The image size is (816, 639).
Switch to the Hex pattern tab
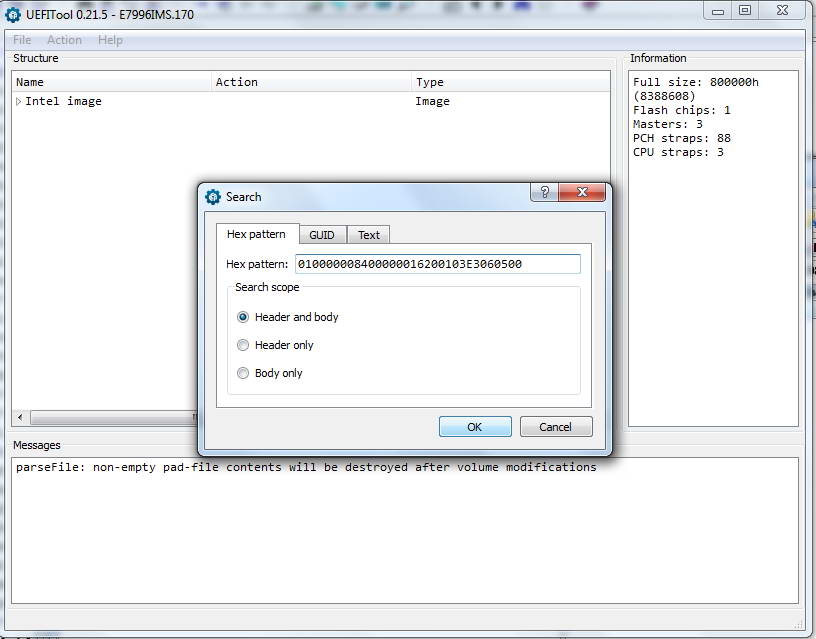(x=257, y=234)
